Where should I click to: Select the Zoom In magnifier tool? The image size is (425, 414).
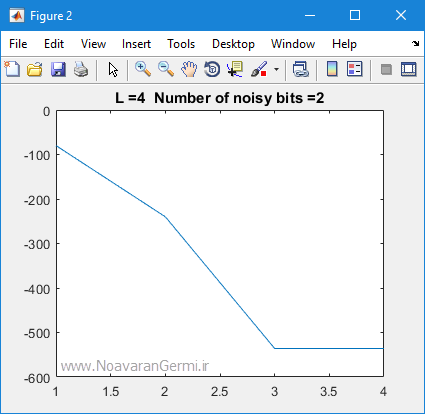143,69
